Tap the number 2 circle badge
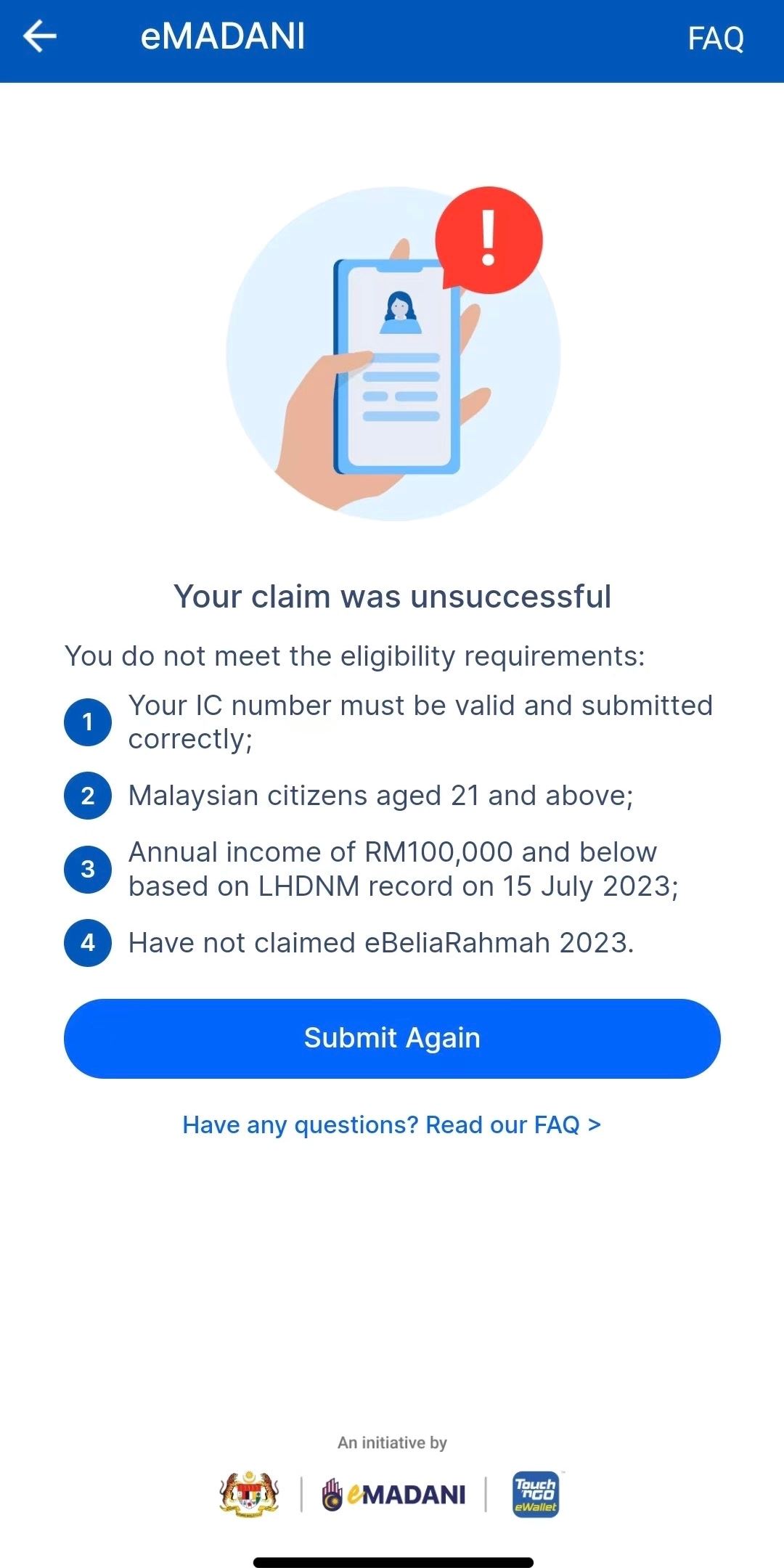This screenshot has width=784, height=1568. (x=88, y=796)
